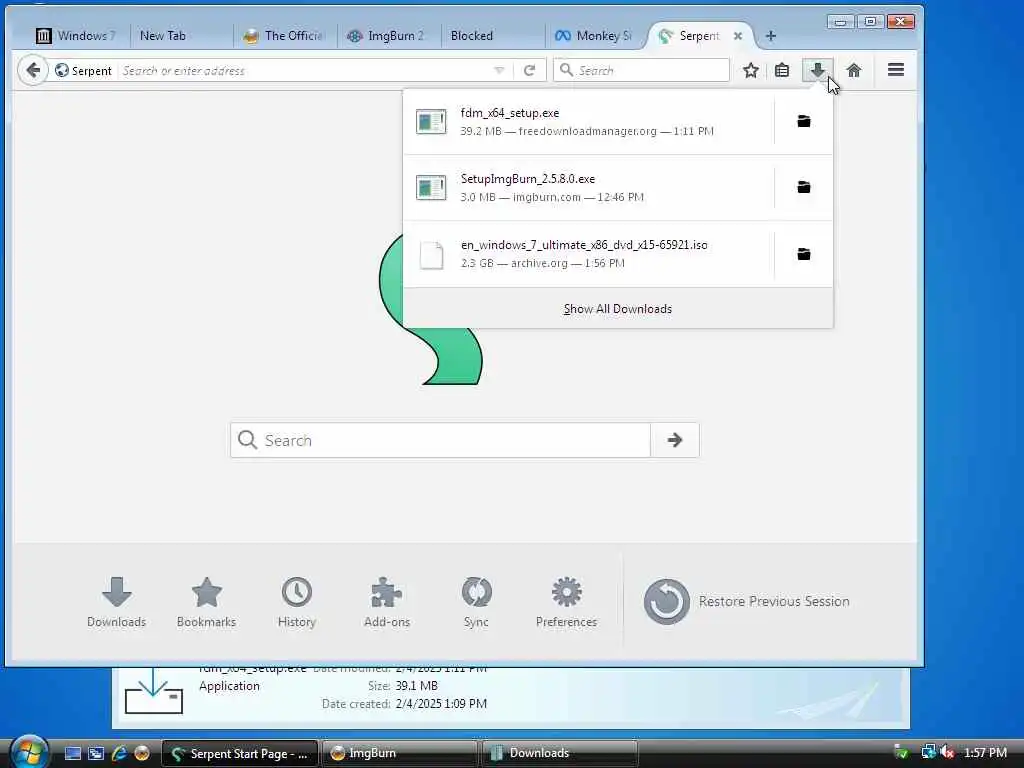This screenshot has width=1024, height=768.
Task: Open the hamburger menu
Action: point(896,70)
